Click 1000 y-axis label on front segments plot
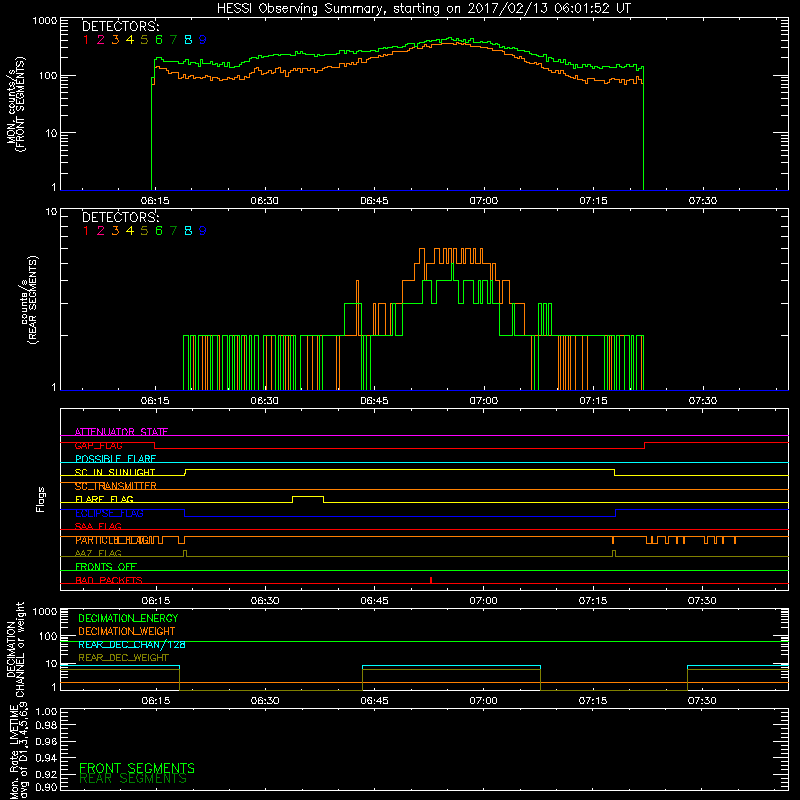The image size is (800, 800). click(x=44, y=21)
